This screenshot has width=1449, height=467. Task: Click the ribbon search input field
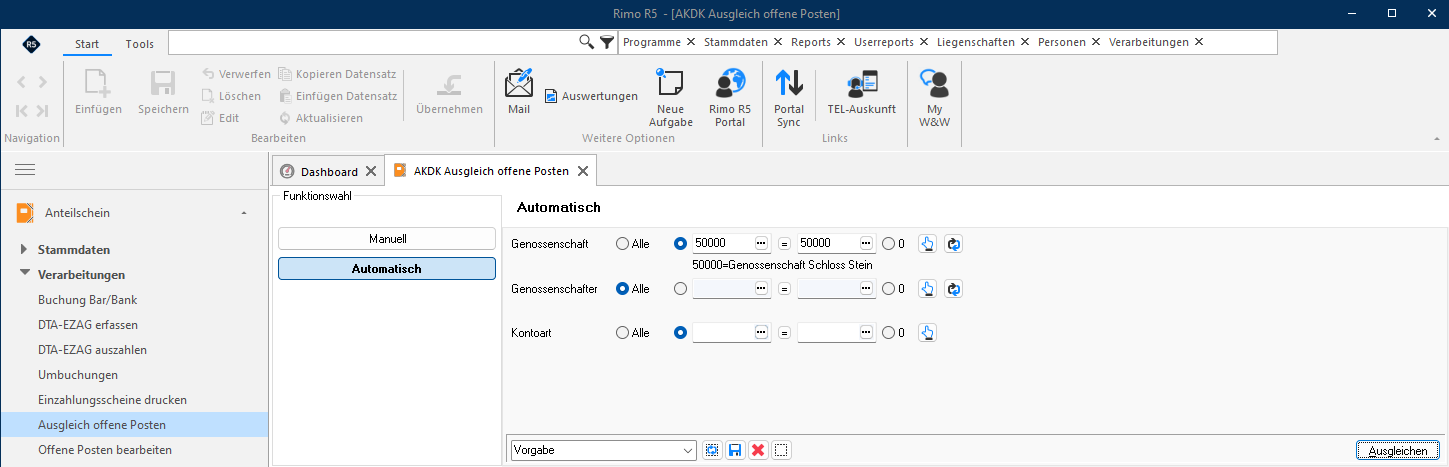pos(373,42)
